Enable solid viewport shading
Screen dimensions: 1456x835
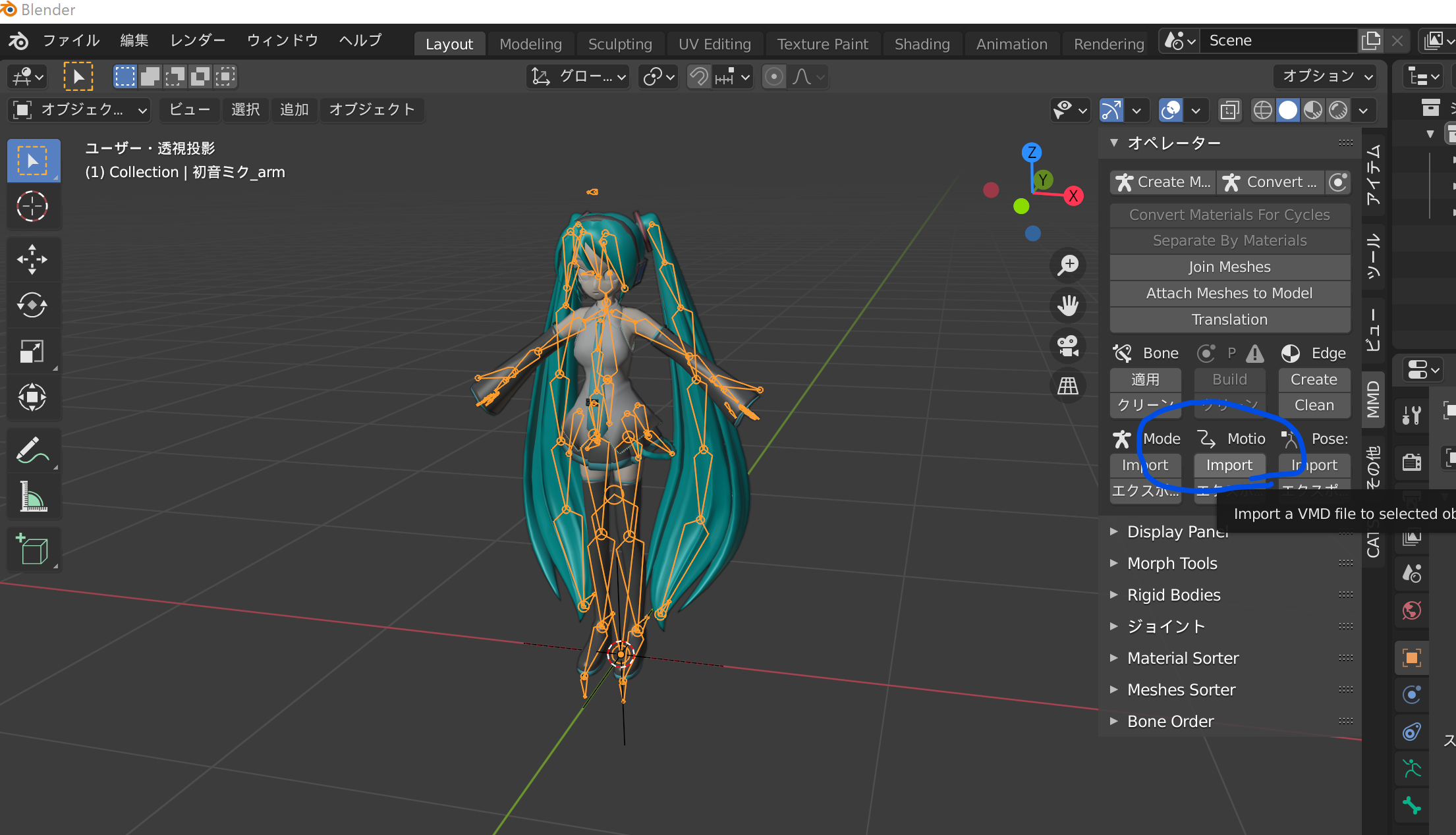point(1287,110)
